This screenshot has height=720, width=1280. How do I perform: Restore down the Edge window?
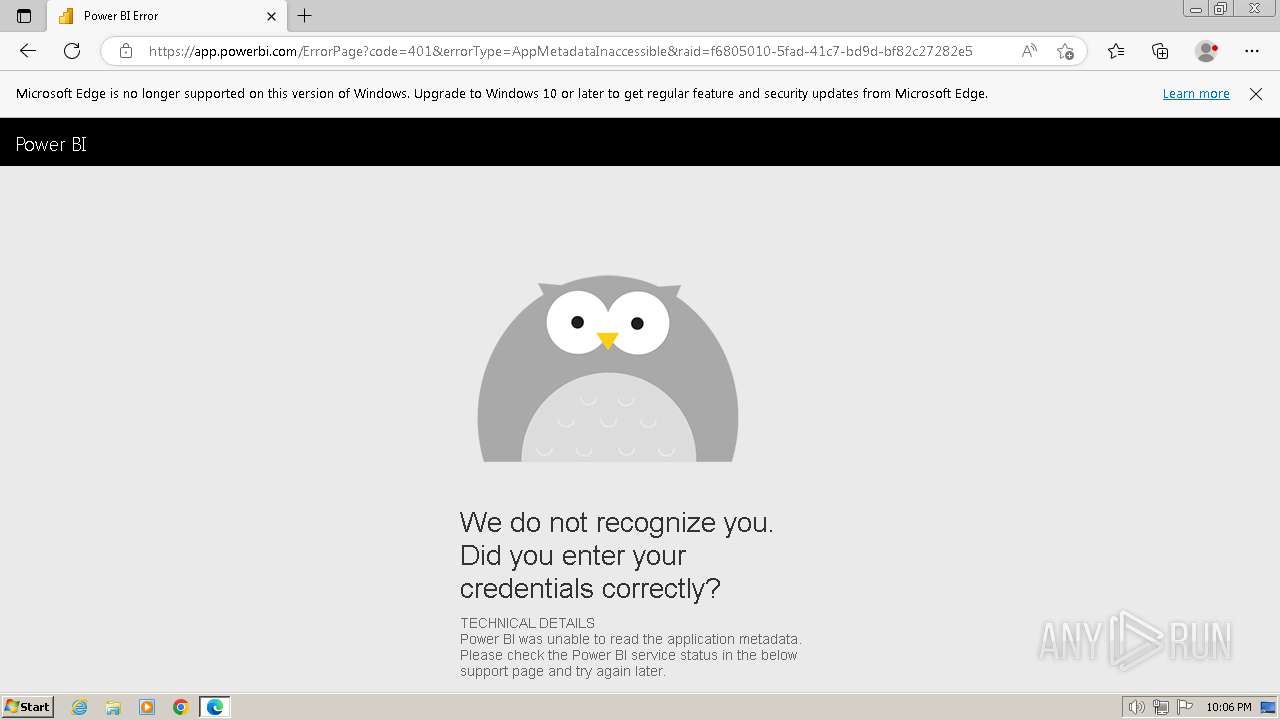coord(1221,9)
